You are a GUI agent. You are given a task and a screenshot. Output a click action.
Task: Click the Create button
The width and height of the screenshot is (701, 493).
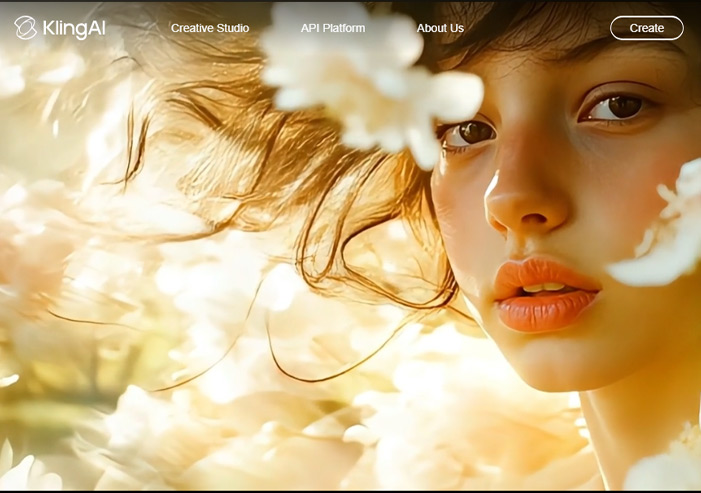646,28
